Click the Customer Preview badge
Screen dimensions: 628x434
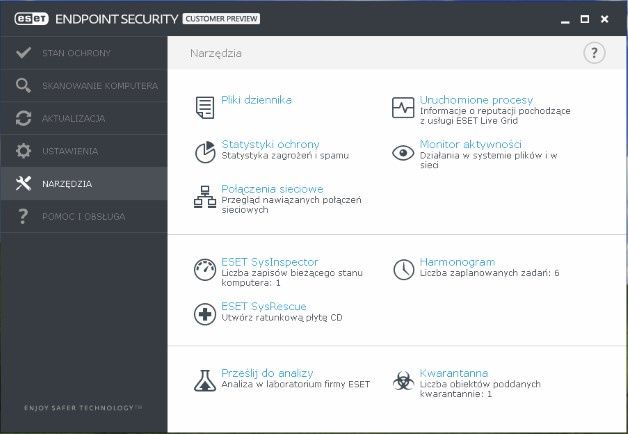(x=221, y=19)
